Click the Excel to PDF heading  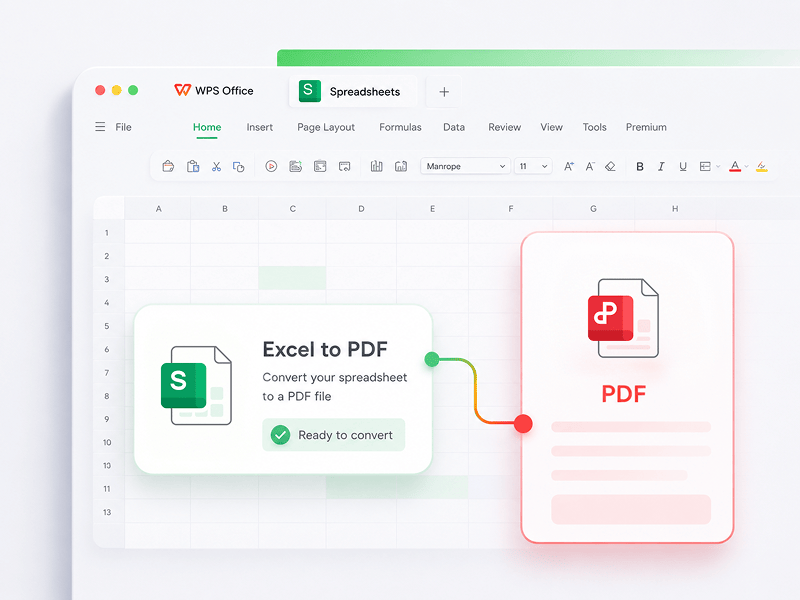tap(325, 349)
